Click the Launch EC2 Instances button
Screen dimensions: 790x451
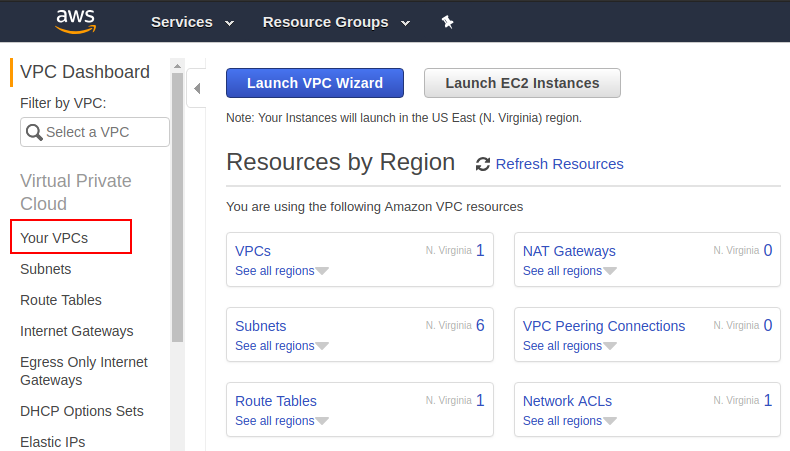click(522, 83)
